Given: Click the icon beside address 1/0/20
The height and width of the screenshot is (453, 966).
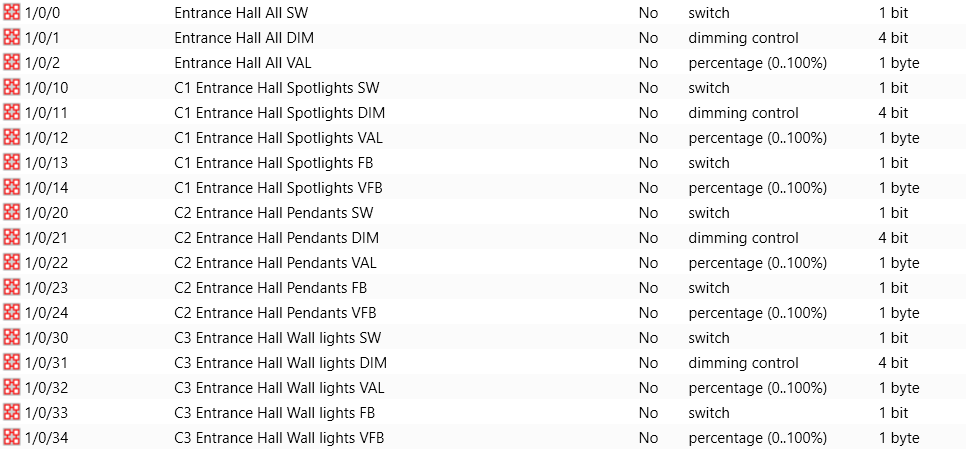Looking at the screenshot, I should coord(11,213).
